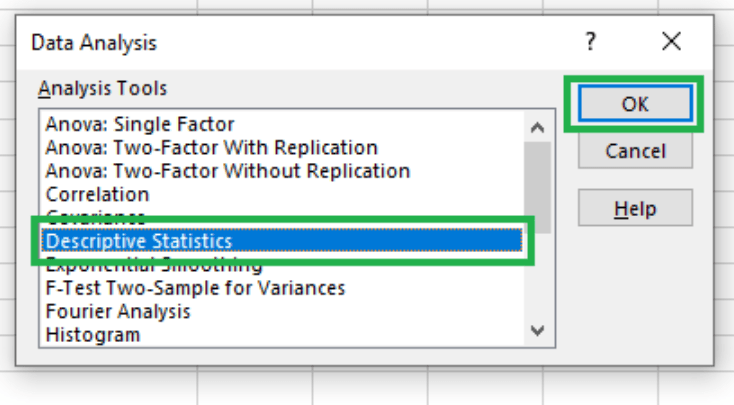Select Anova: Single Factor
The image size is (734, 405).
coord(140,125)
